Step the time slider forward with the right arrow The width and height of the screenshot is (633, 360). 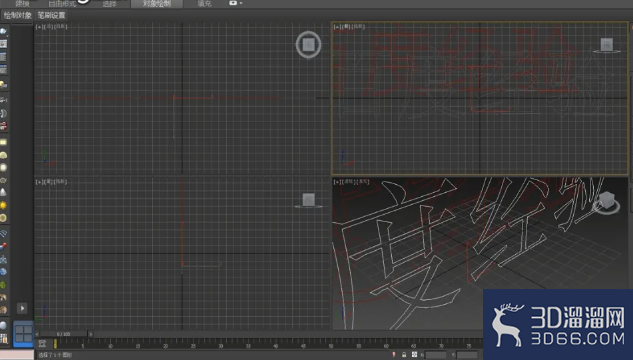[90, 334]
